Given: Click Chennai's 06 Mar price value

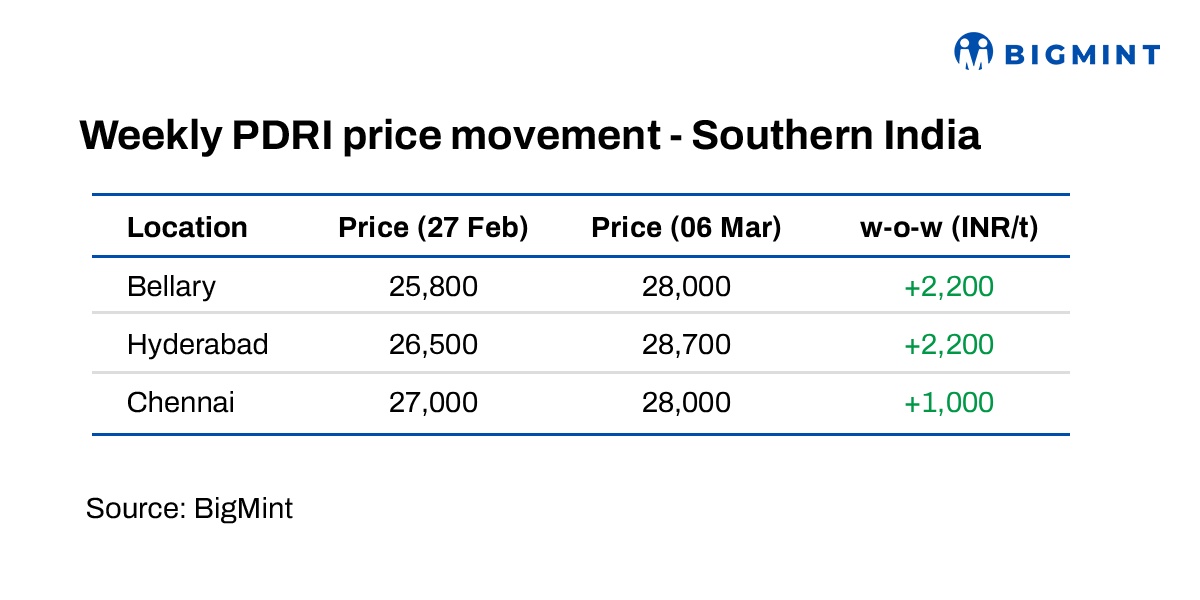Looking at the screenshot, I should (x=686, y=403).
